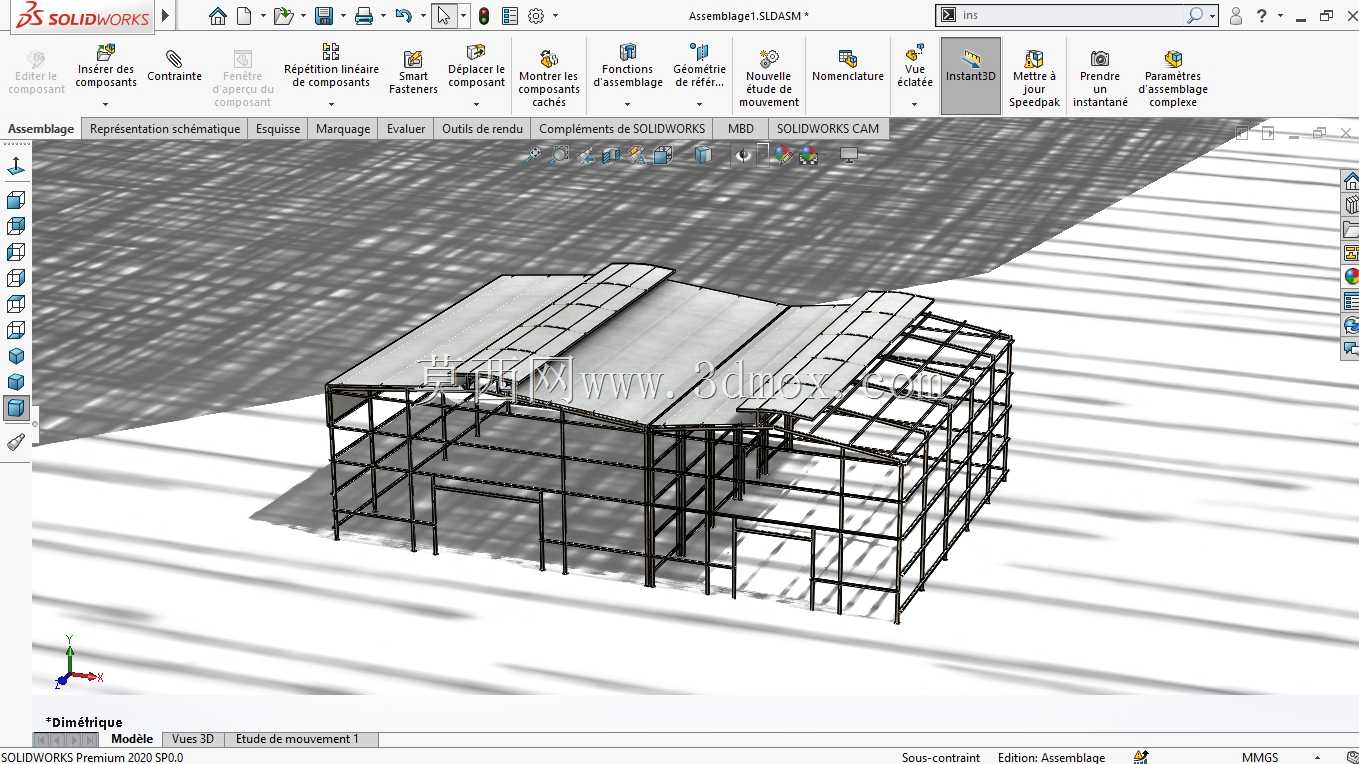Open Géométrie de référence tool
This screenshot has height=764, width=1359.
699,66
